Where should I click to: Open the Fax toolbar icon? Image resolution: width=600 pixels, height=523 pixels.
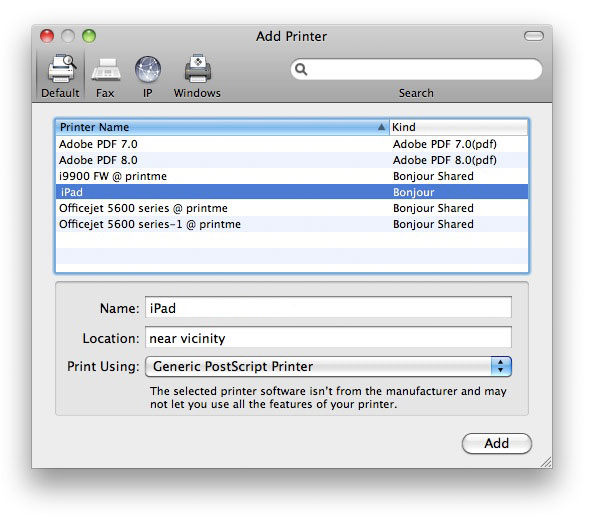tap(106, 76)
